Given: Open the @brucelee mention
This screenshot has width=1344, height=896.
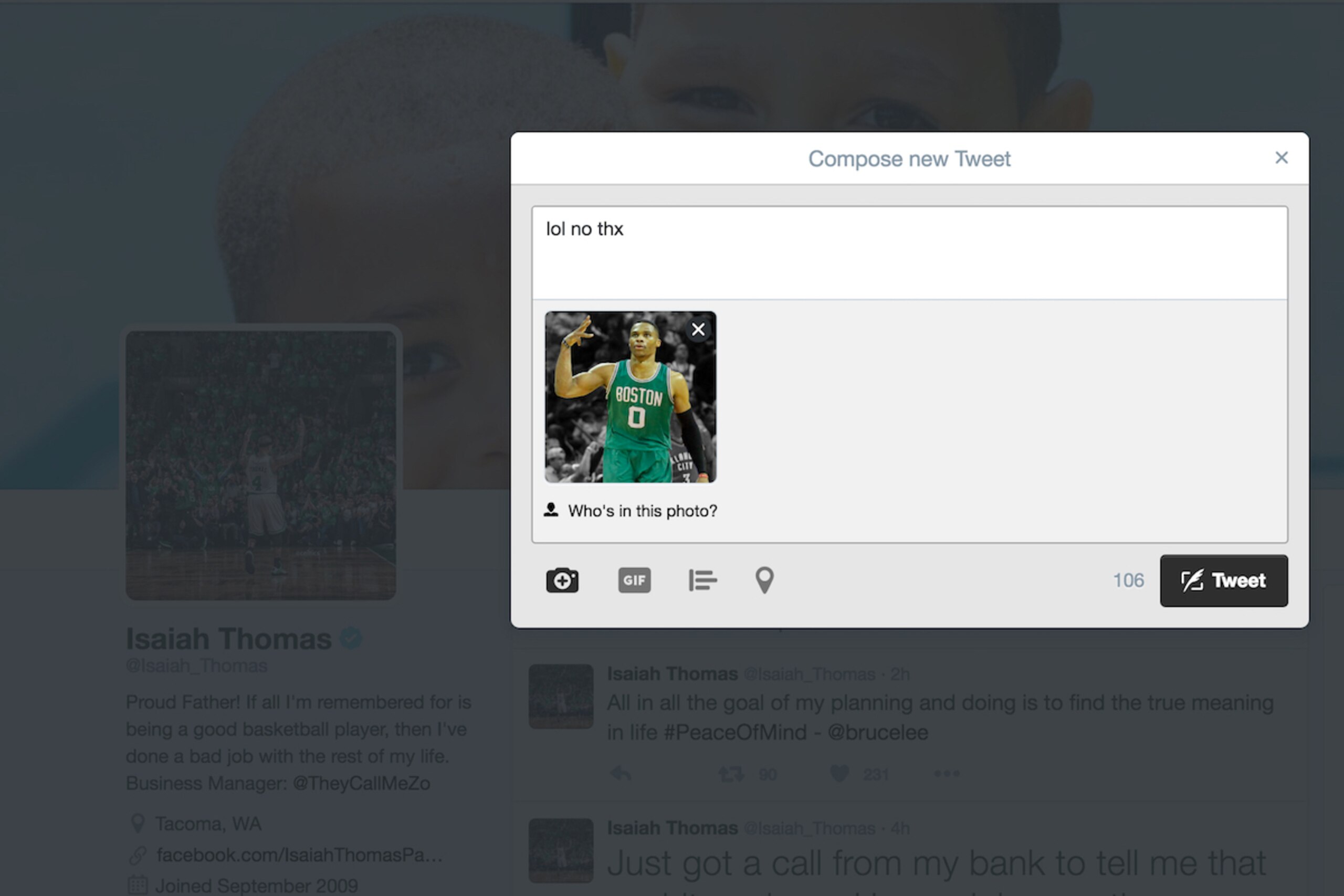Looking at the screenshot, I should 877,732.
